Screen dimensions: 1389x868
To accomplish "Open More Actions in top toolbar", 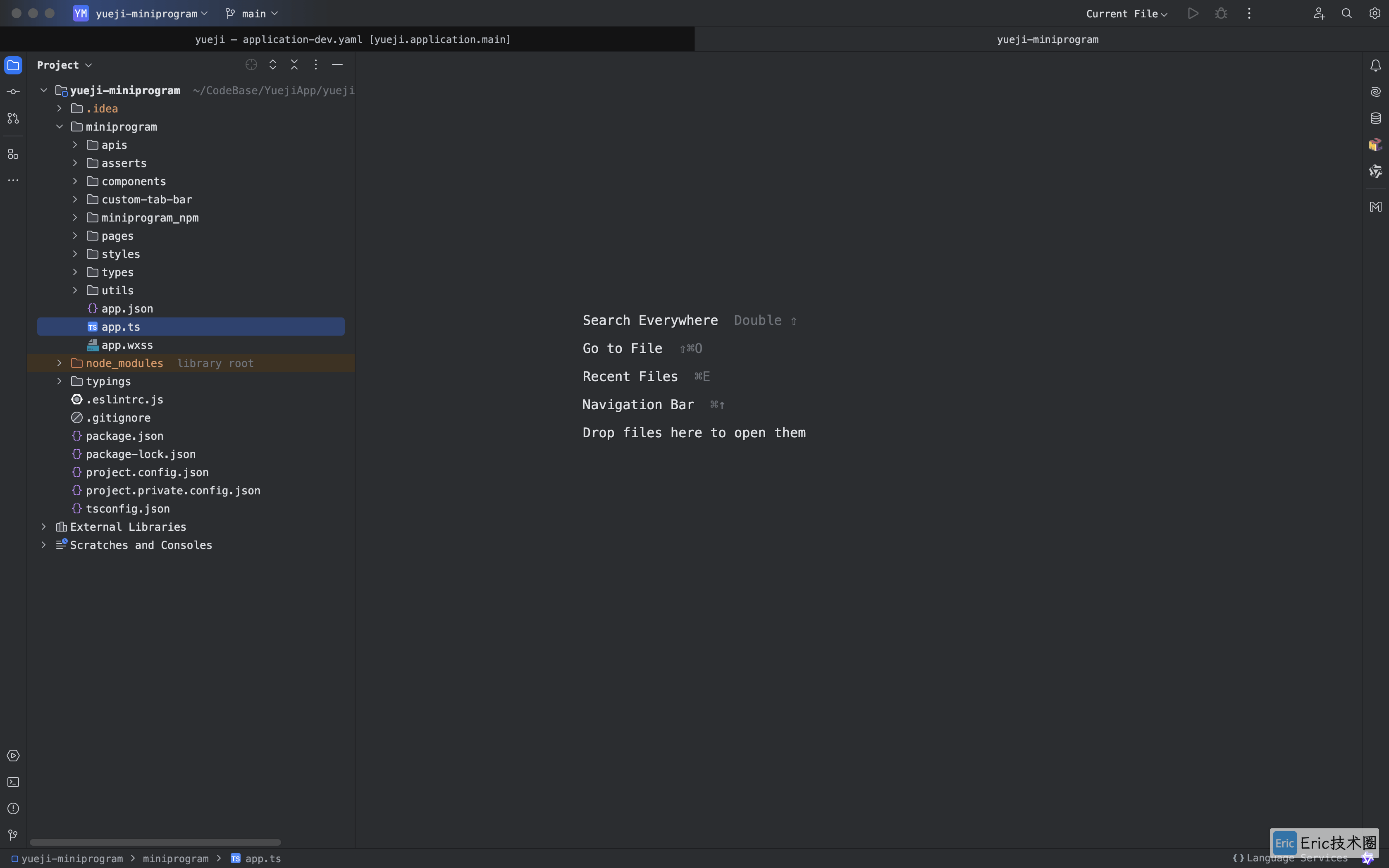I will point(1249,13).
